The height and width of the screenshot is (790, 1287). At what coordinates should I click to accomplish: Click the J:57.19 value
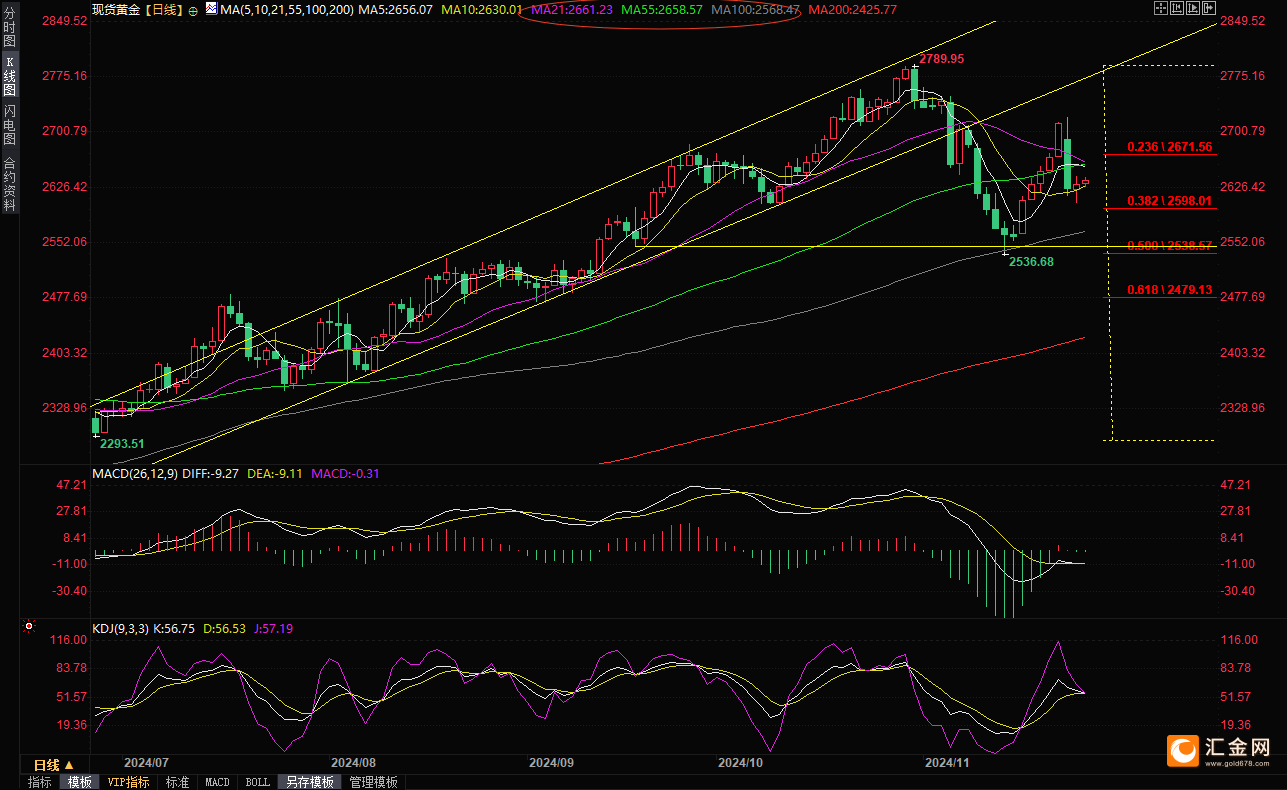pyautogui.click(x=272, y=629)
